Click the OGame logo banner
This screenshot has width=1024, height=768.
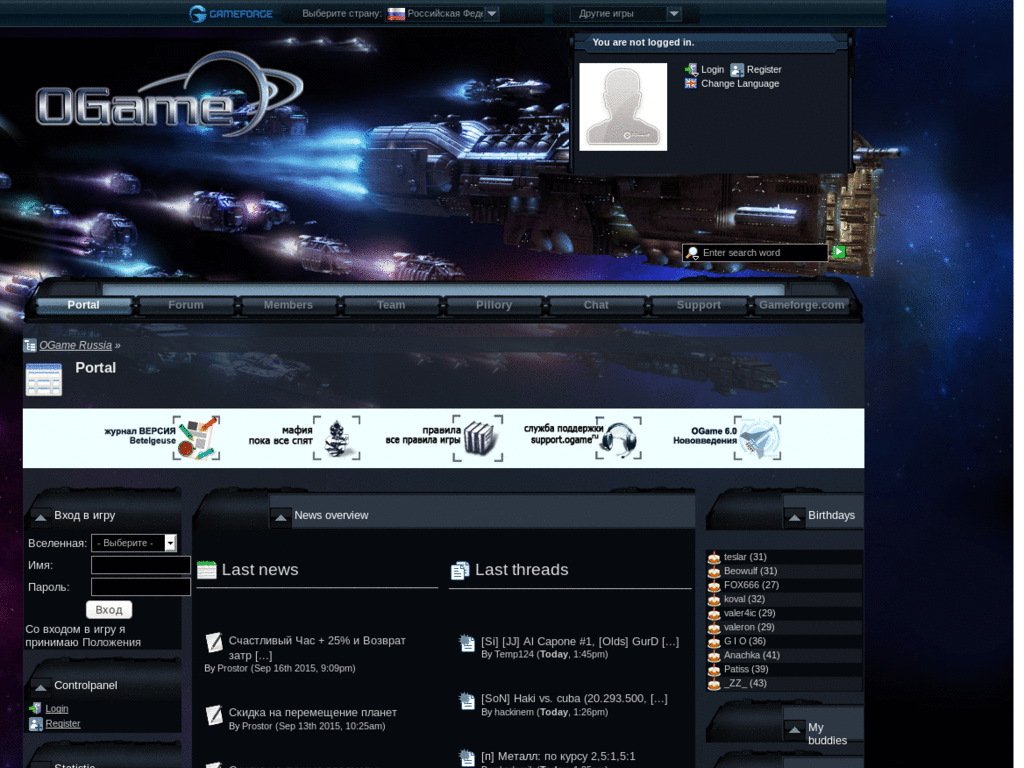[x=168, y=95]
